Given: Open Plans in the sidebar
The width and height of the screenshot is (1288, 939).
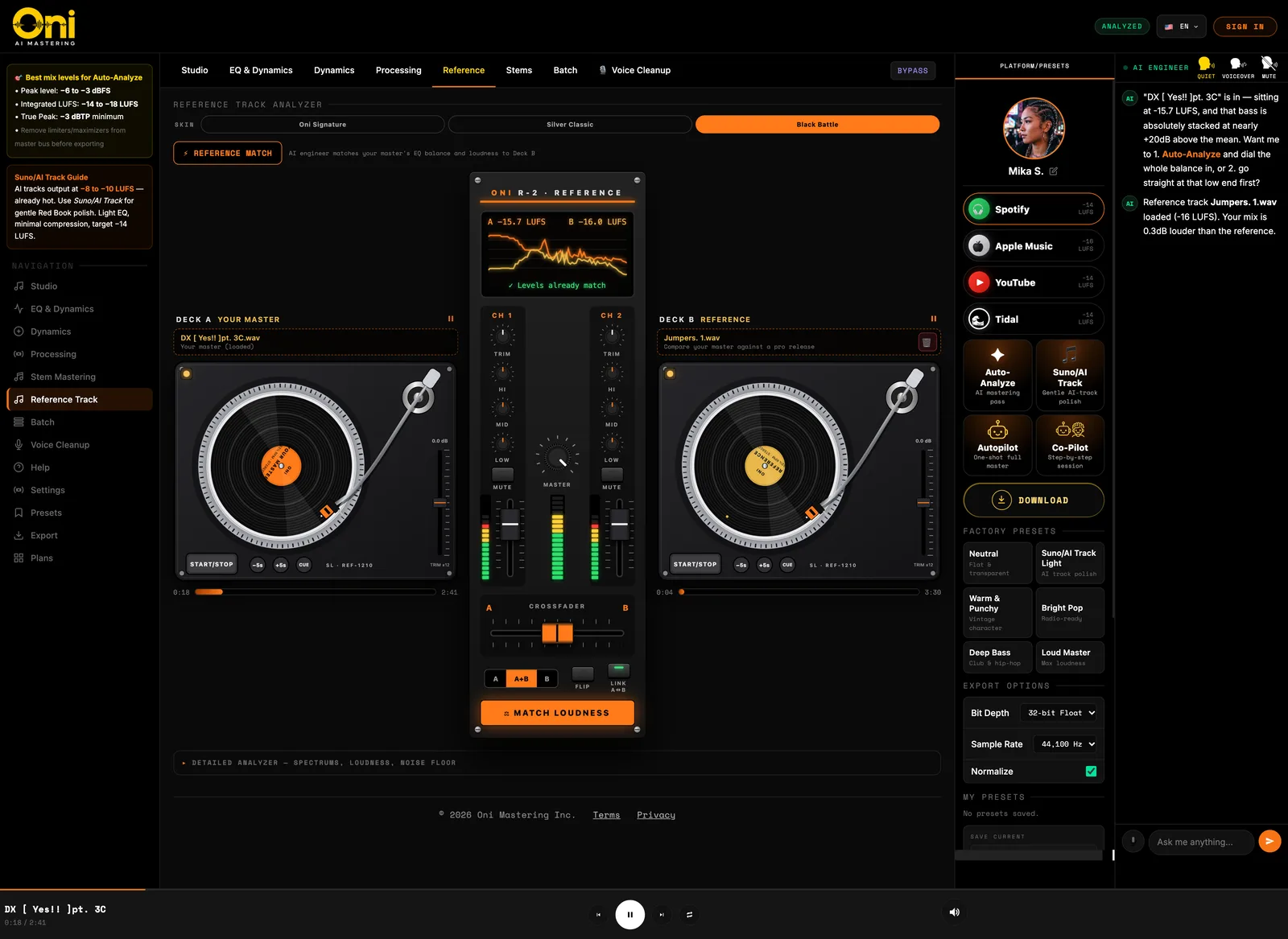Looking at the screenshot, I should [80, 558].
